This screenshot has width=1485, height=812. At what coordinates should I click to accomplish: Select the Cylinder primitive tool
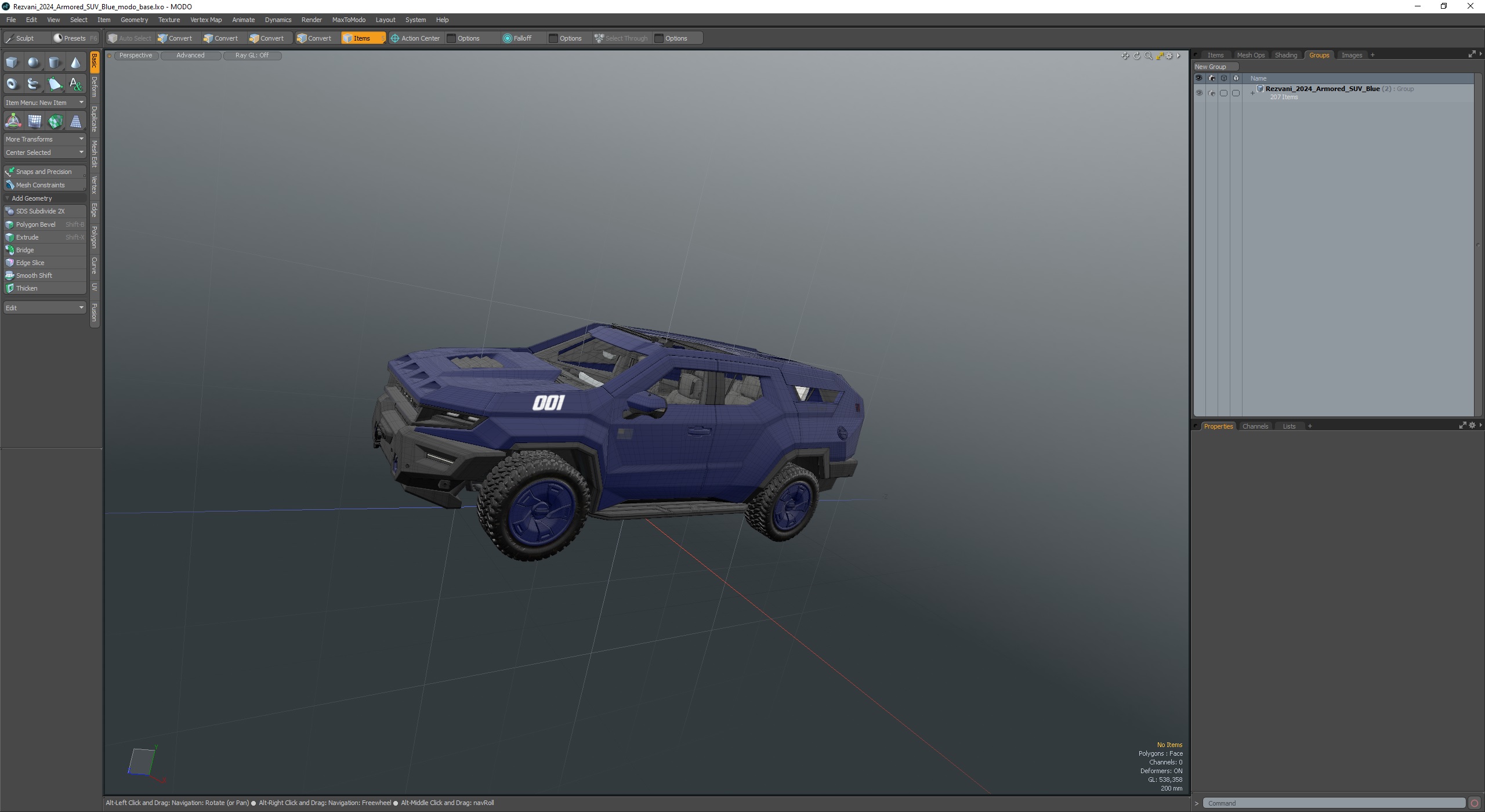click(x=55, y=63)
